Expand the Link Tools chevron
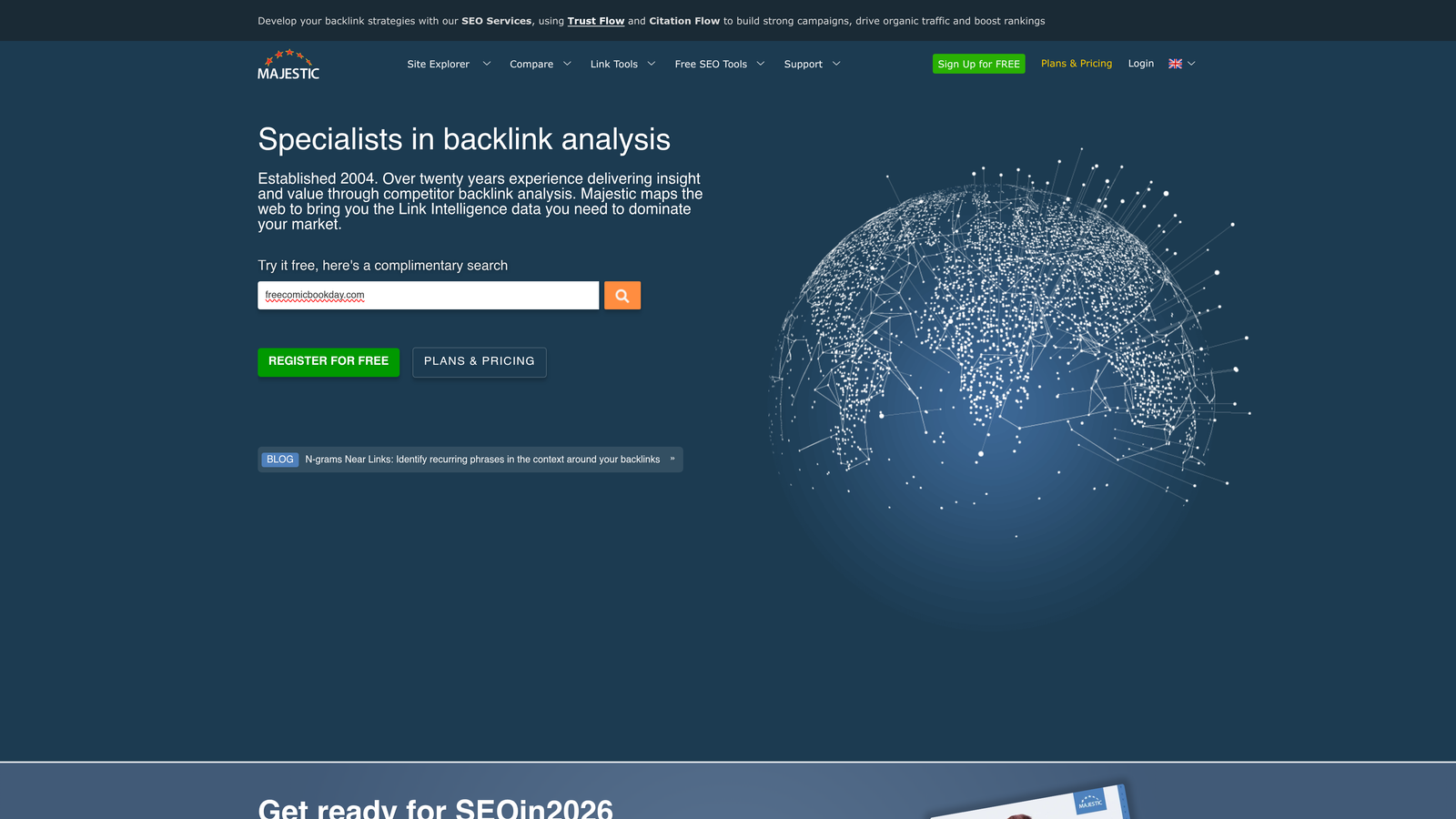This screenshot has width=1456, height=819. click(652, 64)
